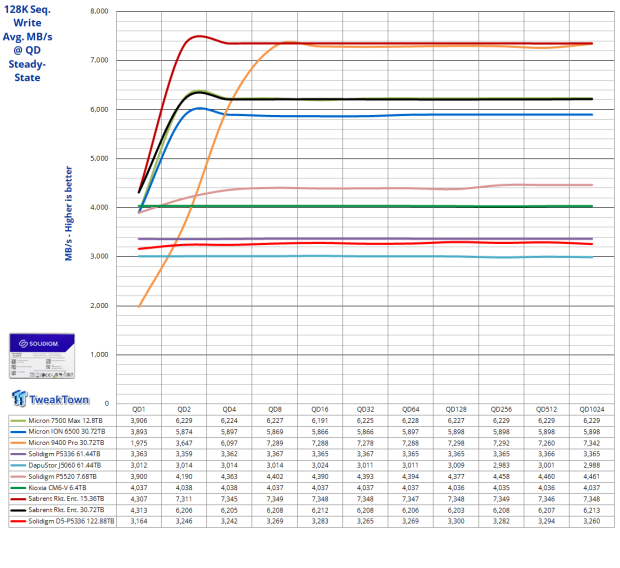Screen dimensions: 620x568
Task: Click the 7,000 y-axis label
Action: (x=99, y=60)
